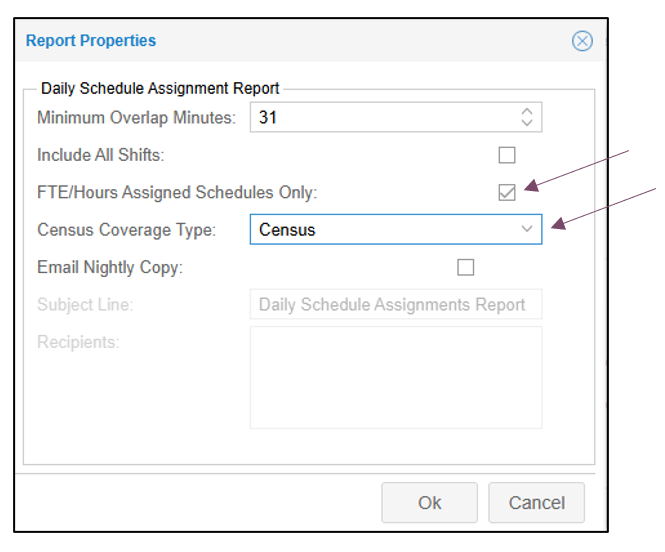Click the Email Nightly Copy label
665x552 pixels.
110,268
